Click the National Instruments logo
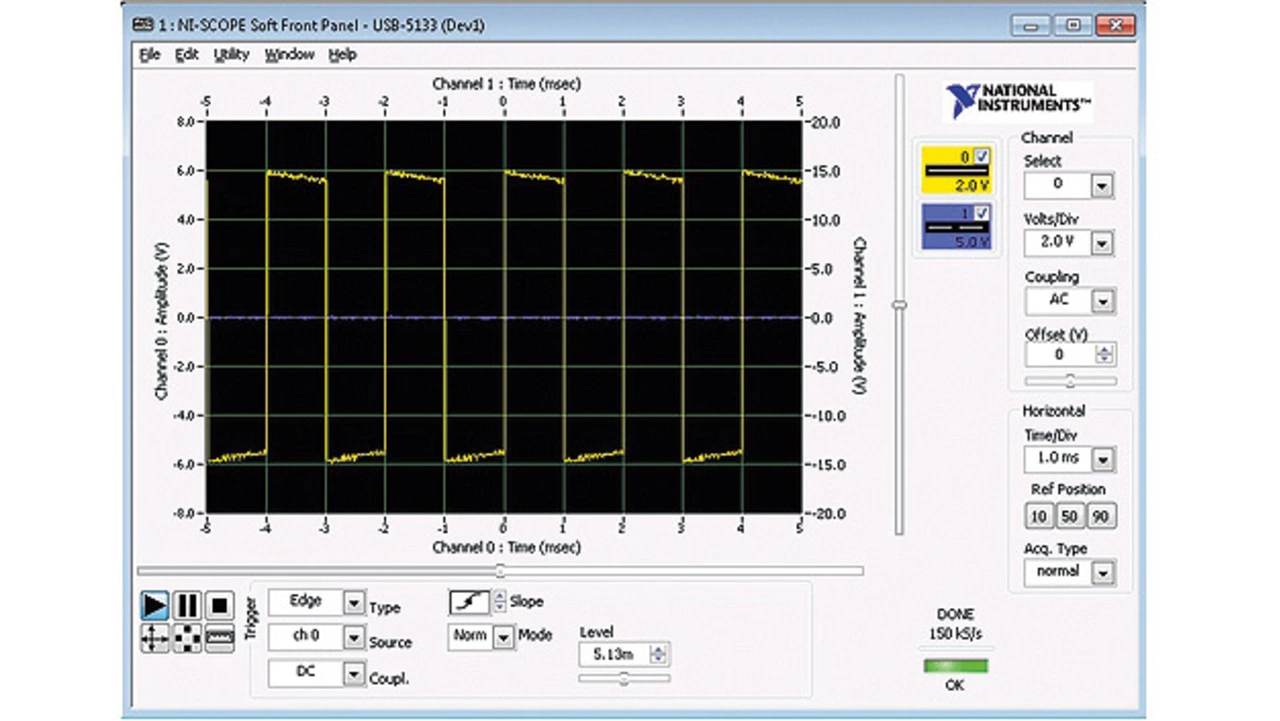 point(1018,99)
